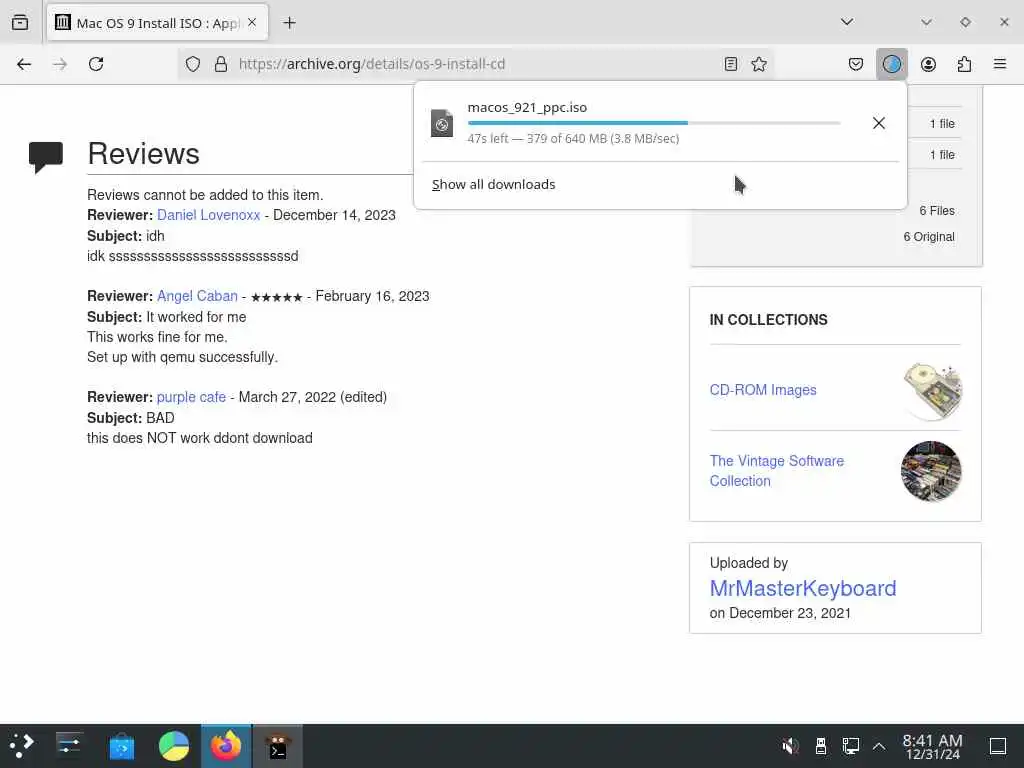Open the clock showing 8:41 AM
1024x768 pixels.
click(x=932, y=746)
